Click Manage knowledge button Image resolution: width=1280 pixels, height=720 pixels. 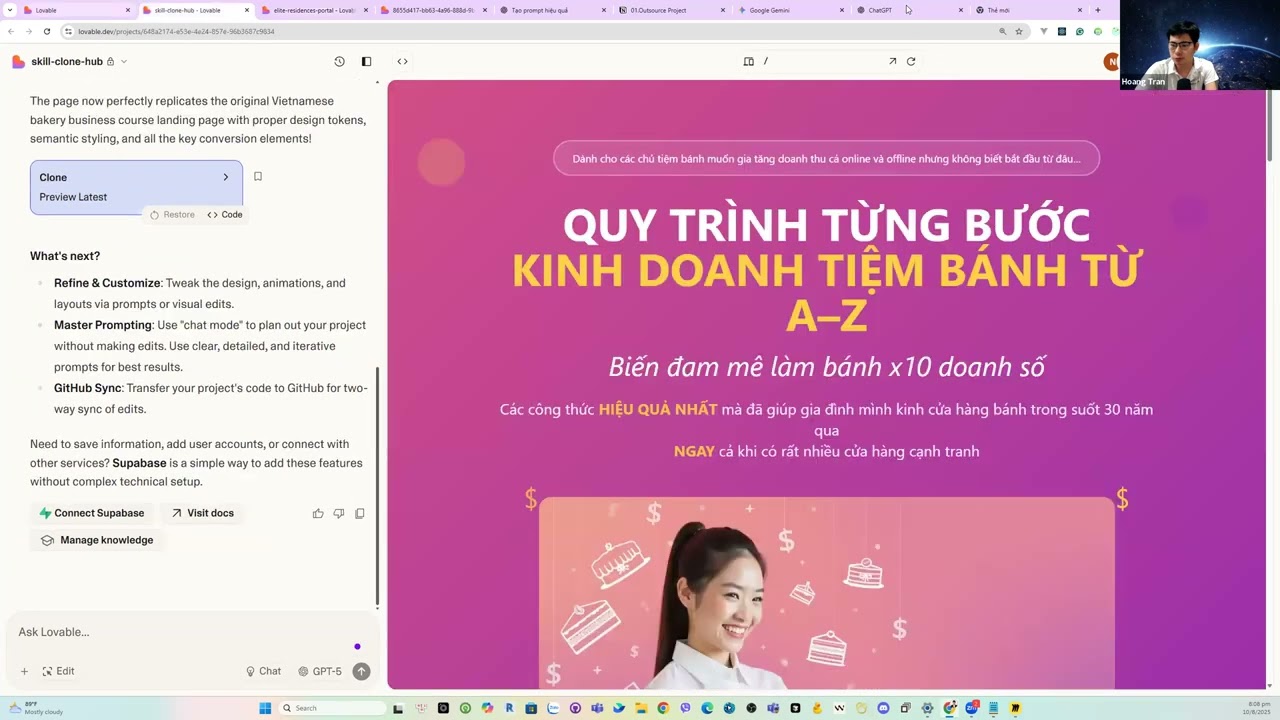pyautogui.click(x=97, y=540)
